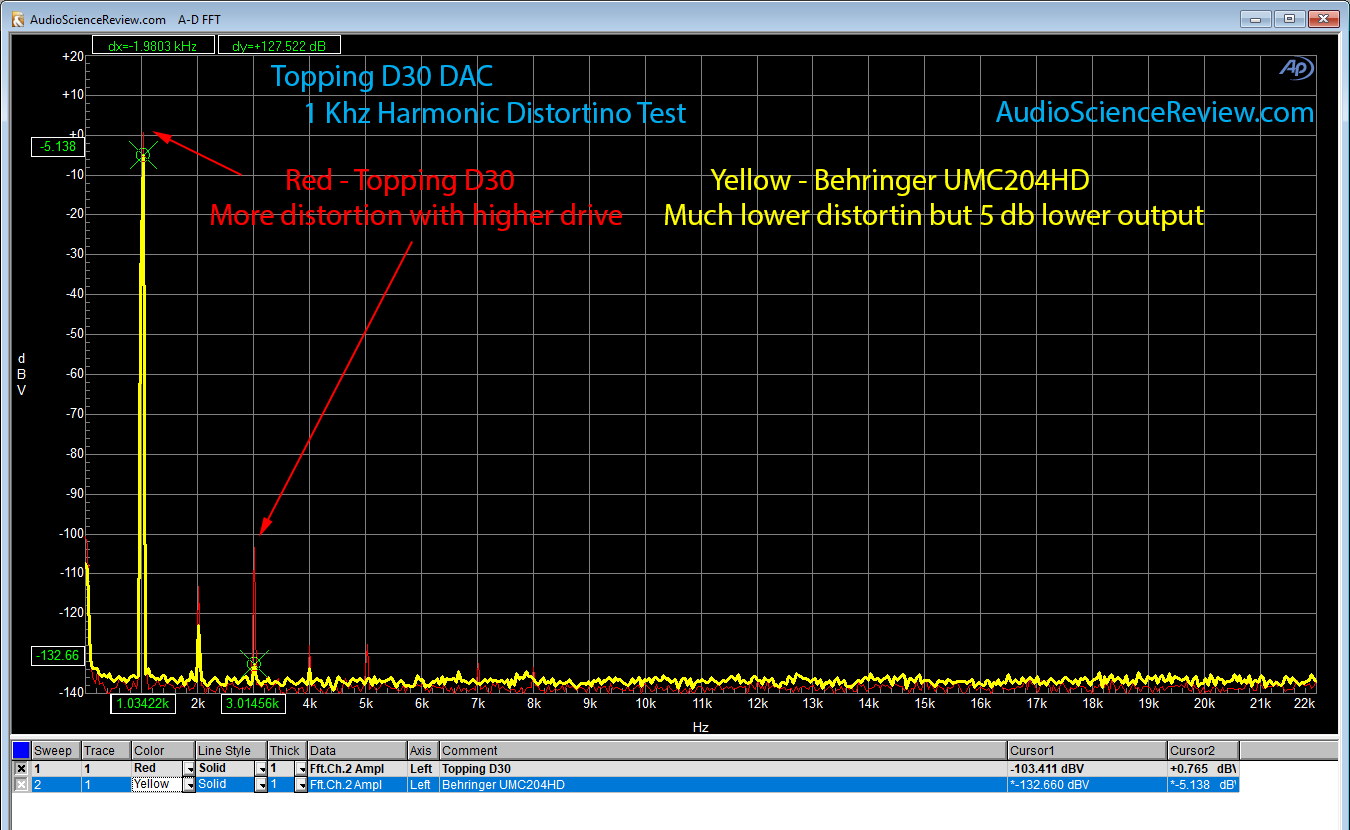
Task: Click the 1.03422k cursor frequency label
Action: [145, 704]
